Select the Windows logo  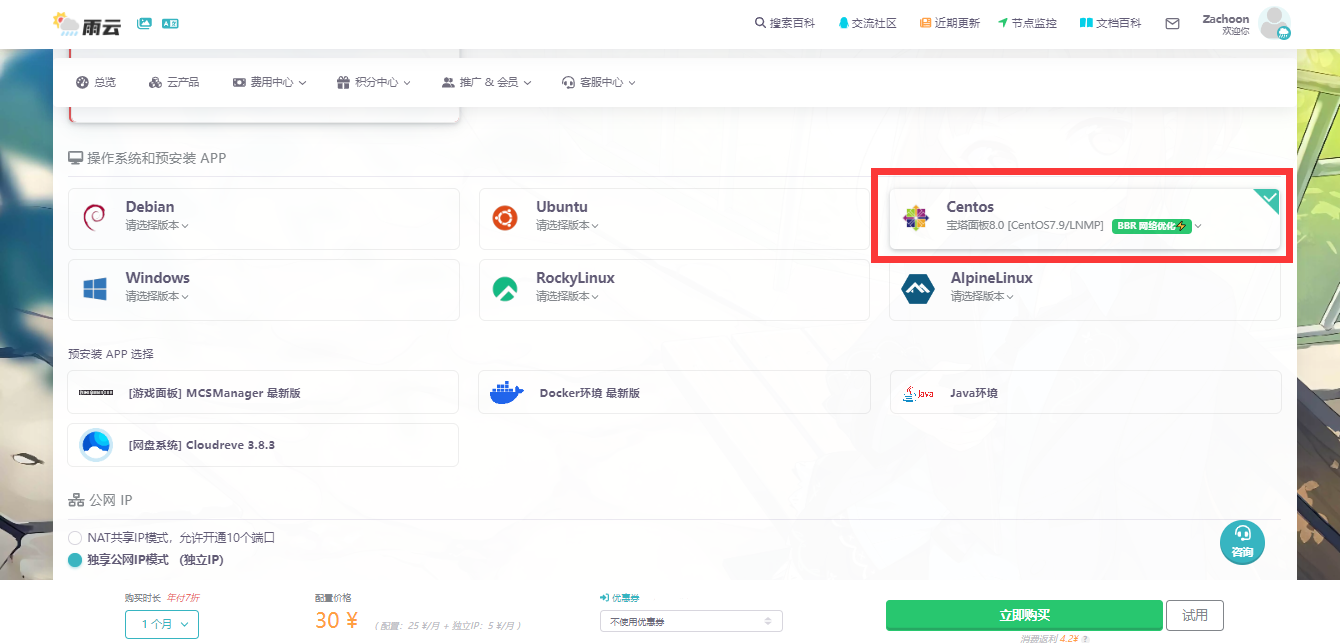(95, 289)
